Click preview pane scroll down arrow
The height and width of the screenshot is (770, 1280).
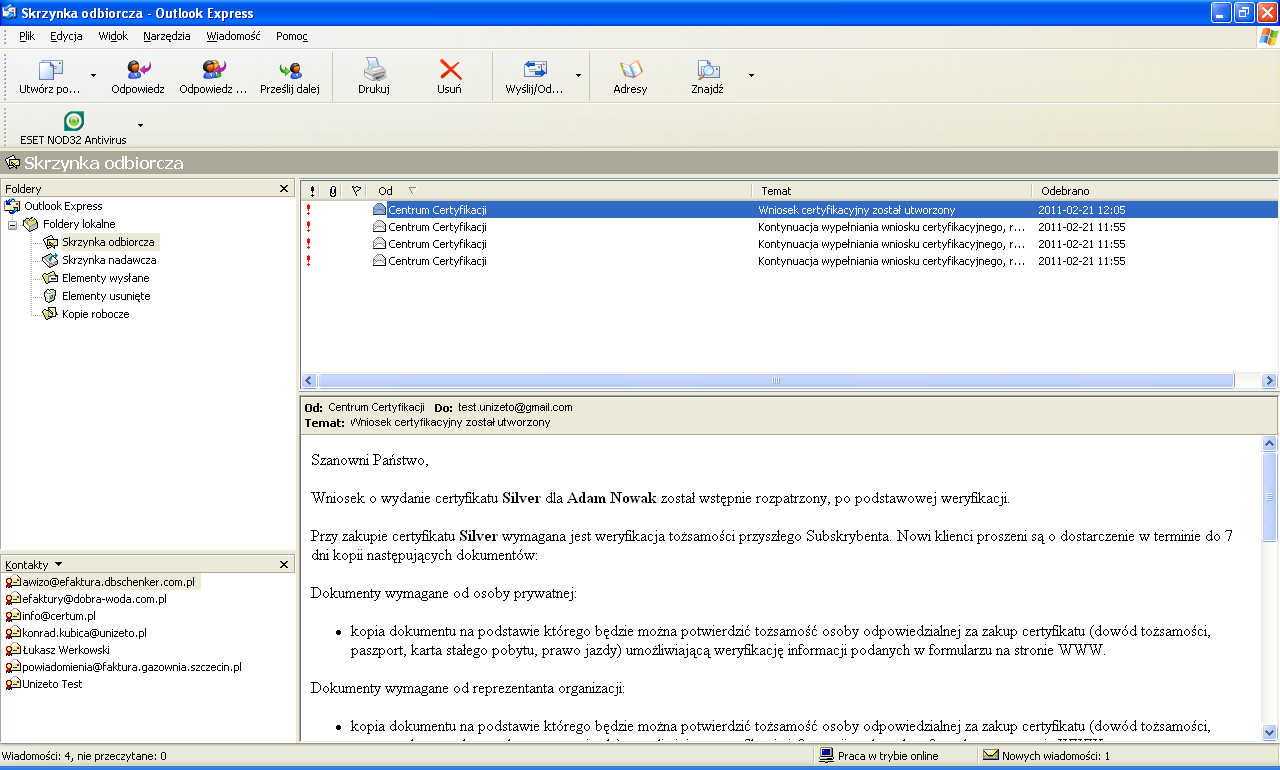coord(1270,732)
